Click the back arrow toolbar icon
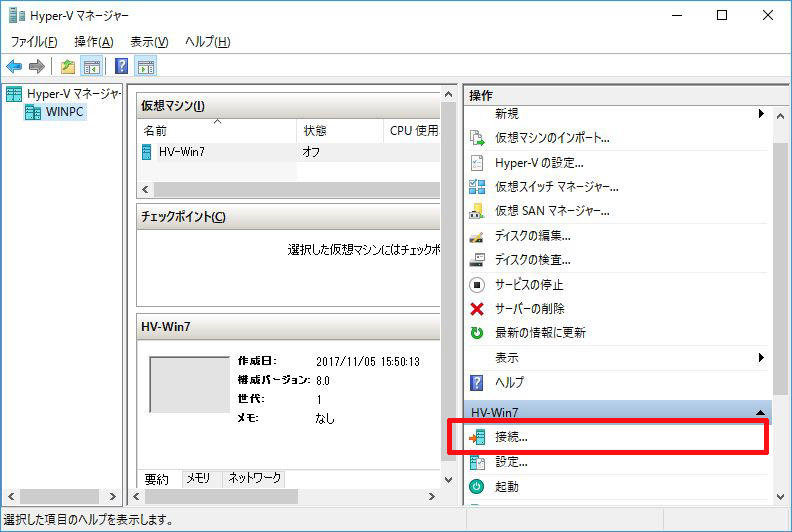The width and height of the screenshot is (792, 532). 14,67
